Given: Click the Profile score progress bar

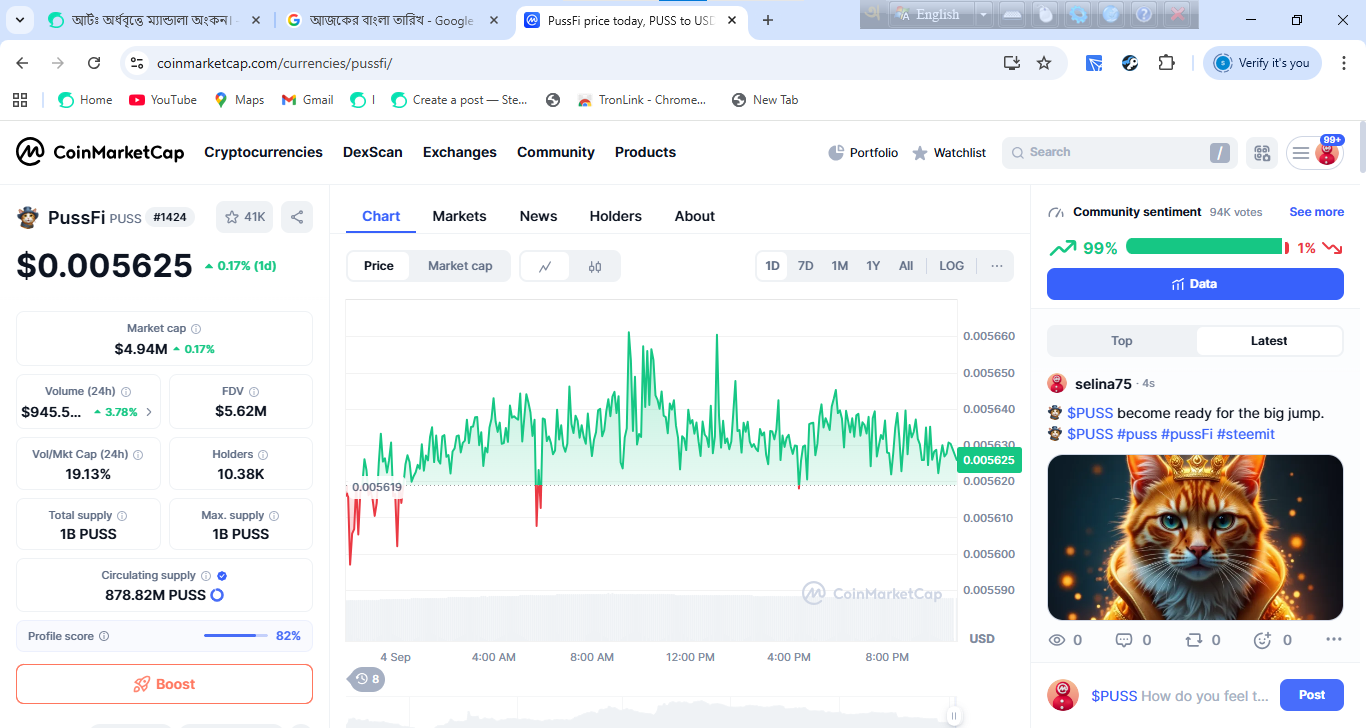Looking at the screenshot, I should [x=236, y=636].
